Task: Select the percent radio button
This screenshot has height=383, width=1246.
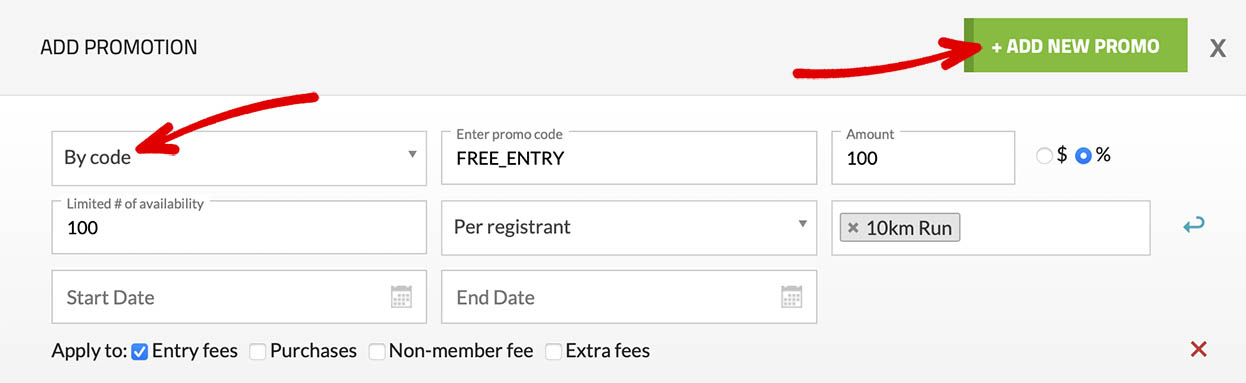Action: point(1083,156)
